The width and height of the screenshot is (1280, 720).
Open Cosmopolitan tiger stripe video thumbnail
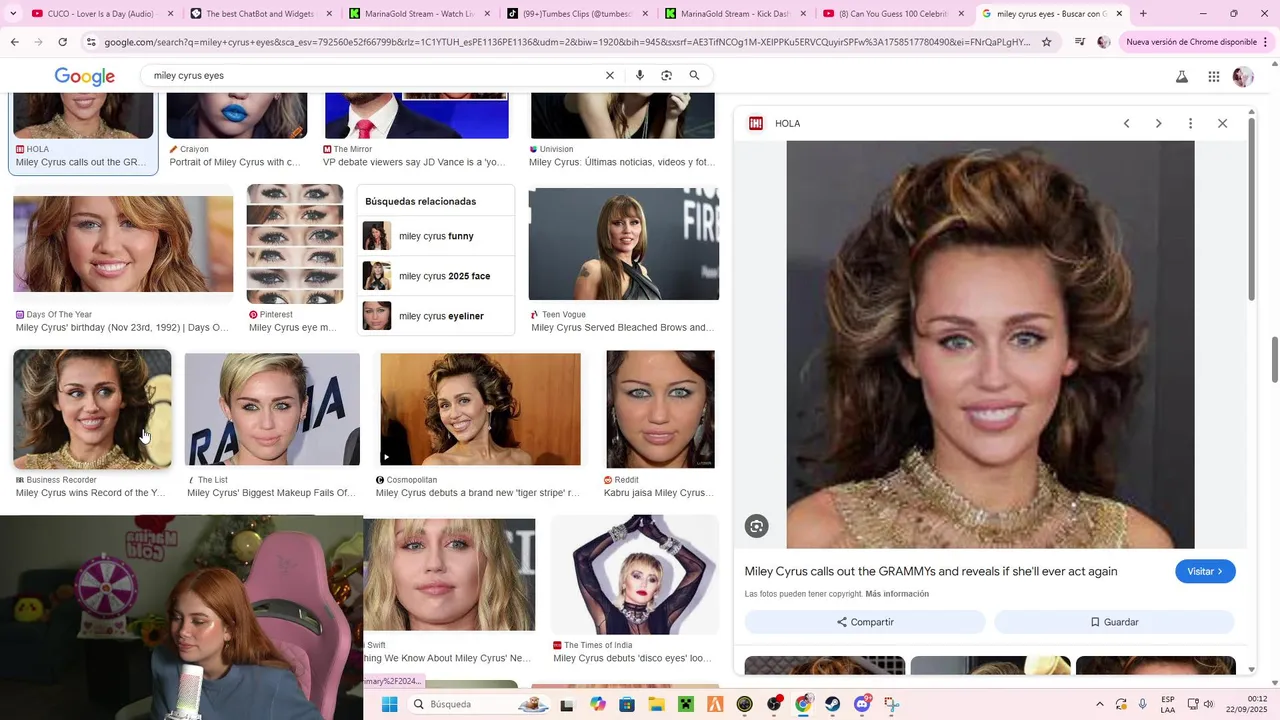(480, 409)
